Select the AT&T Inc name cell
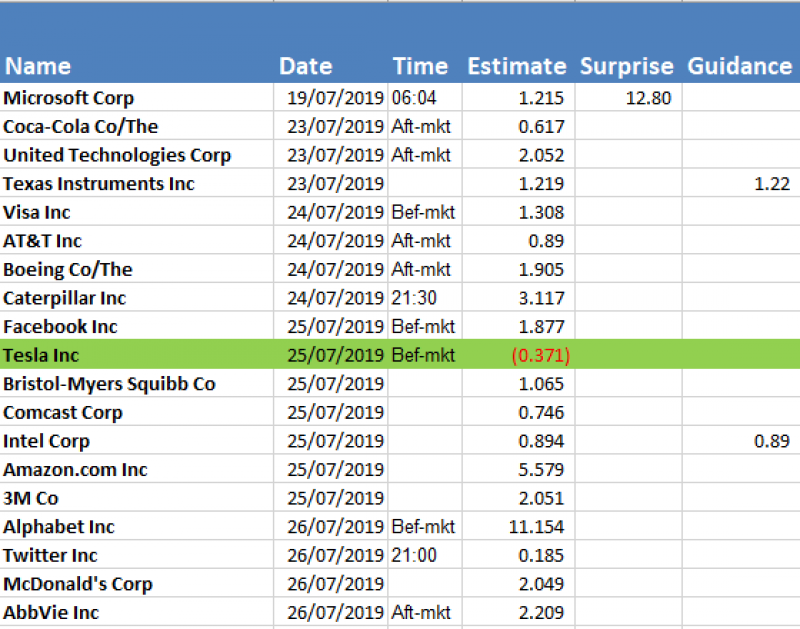The width and height of the screenshot is (800, 629). coord(136,240)
